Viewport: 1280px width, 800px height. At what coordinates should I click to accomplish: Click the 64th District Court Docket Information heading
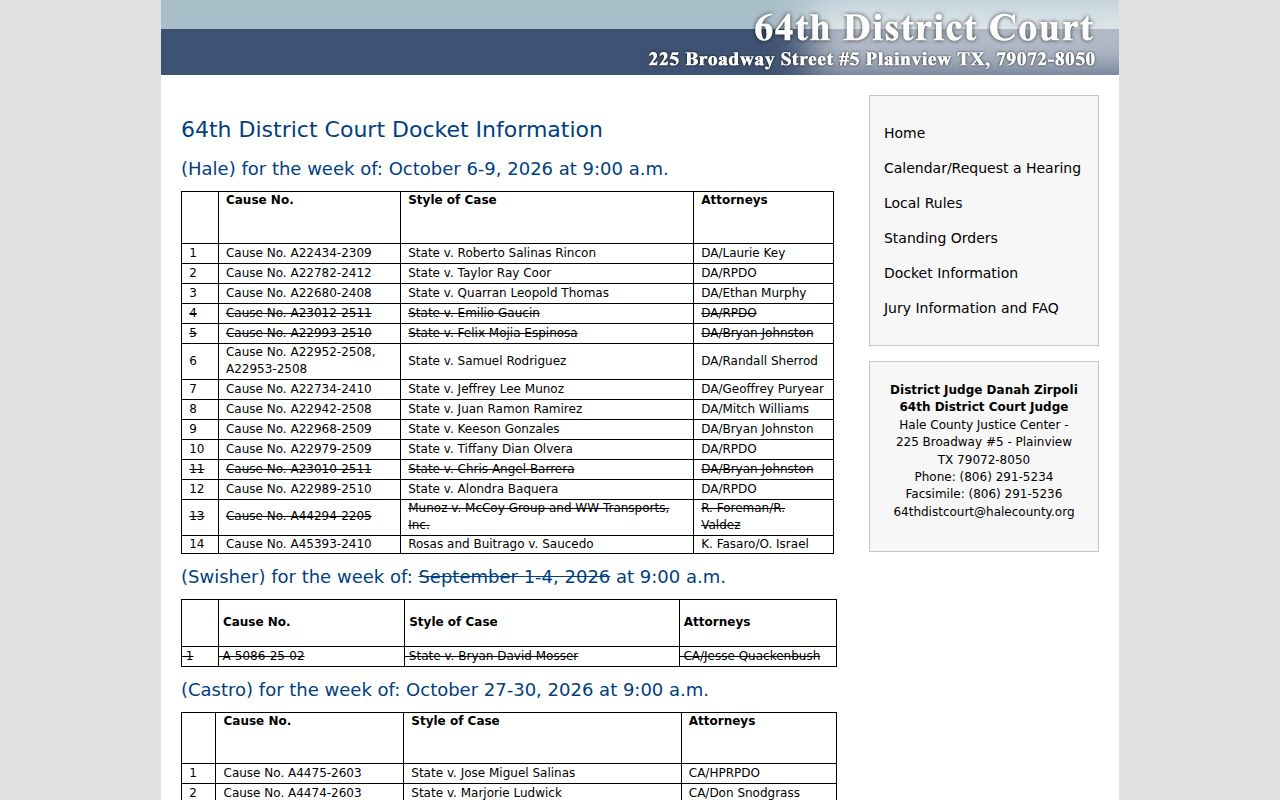pos(392,130)
